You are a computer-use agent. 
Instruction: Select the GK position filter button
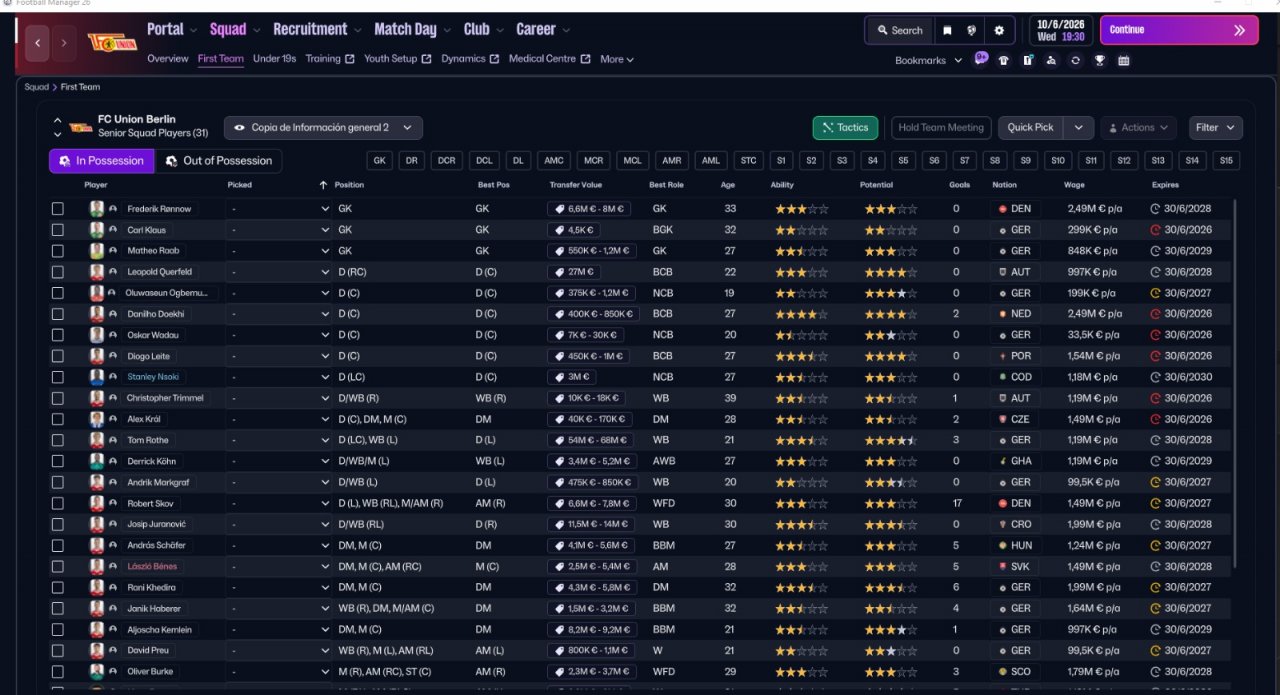pos(379,161)
